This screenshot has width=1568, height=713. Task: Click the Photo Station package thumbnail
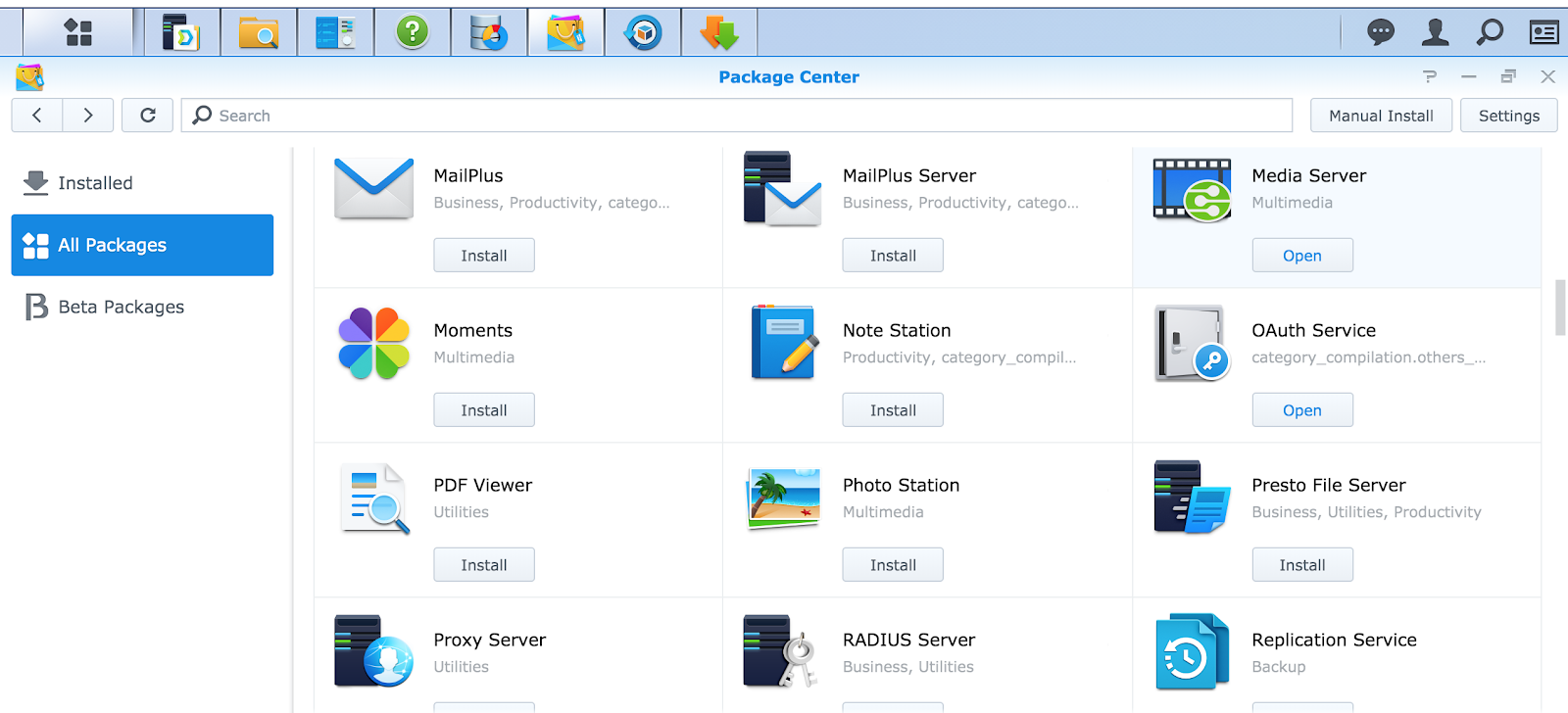783,498
